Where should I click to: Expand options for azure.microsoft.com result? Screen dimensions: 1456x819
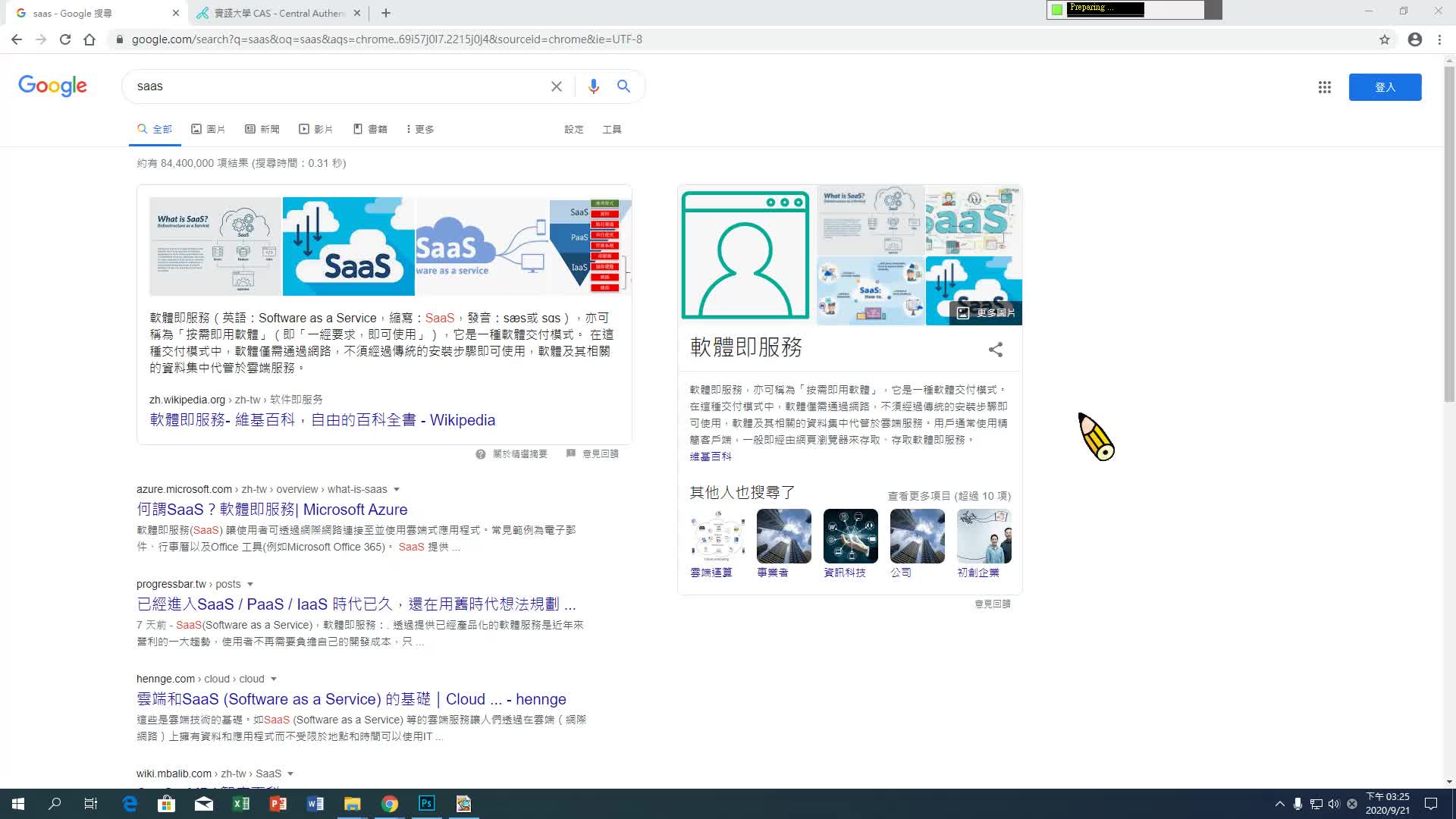(x=397, y=490)
